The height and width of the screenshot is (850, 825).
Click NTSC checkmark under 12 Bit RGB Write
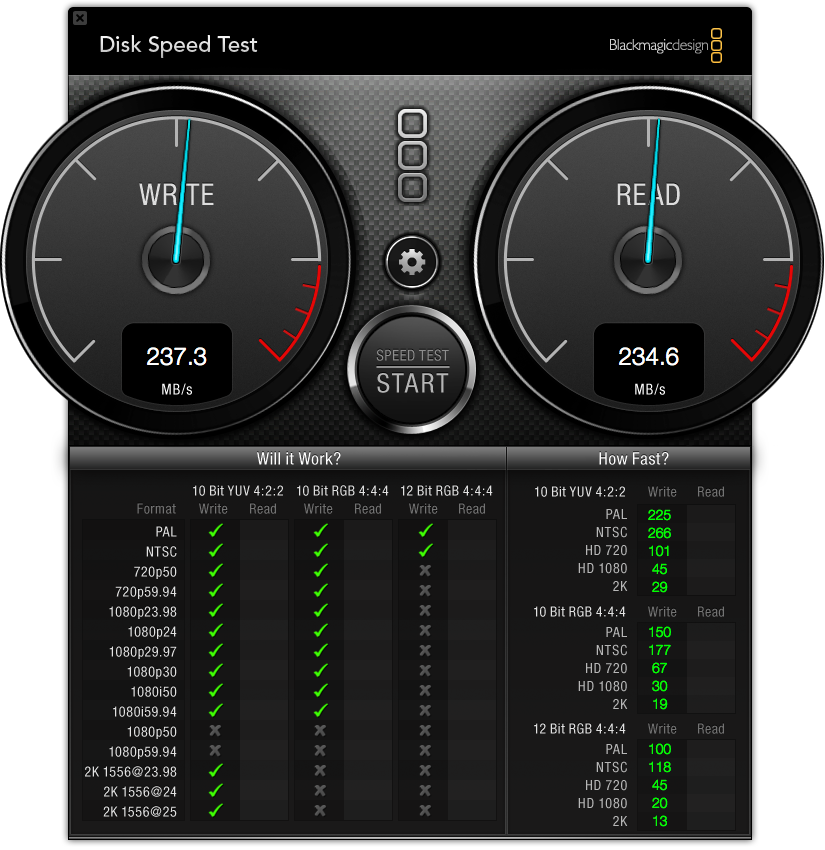click(x=426, y=551)
